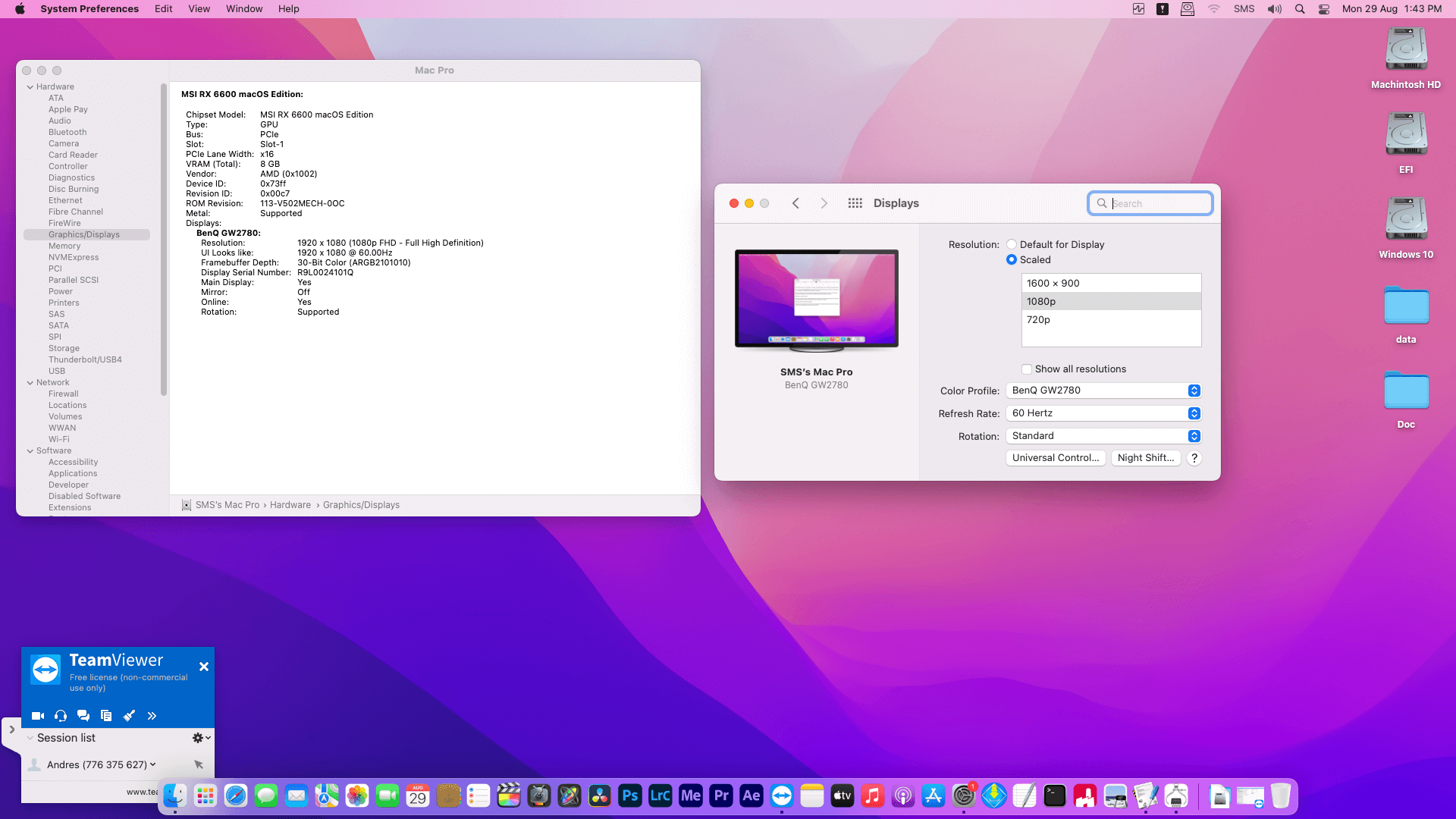Select the Scaled resolution radio button

[x=1012, y=259]
